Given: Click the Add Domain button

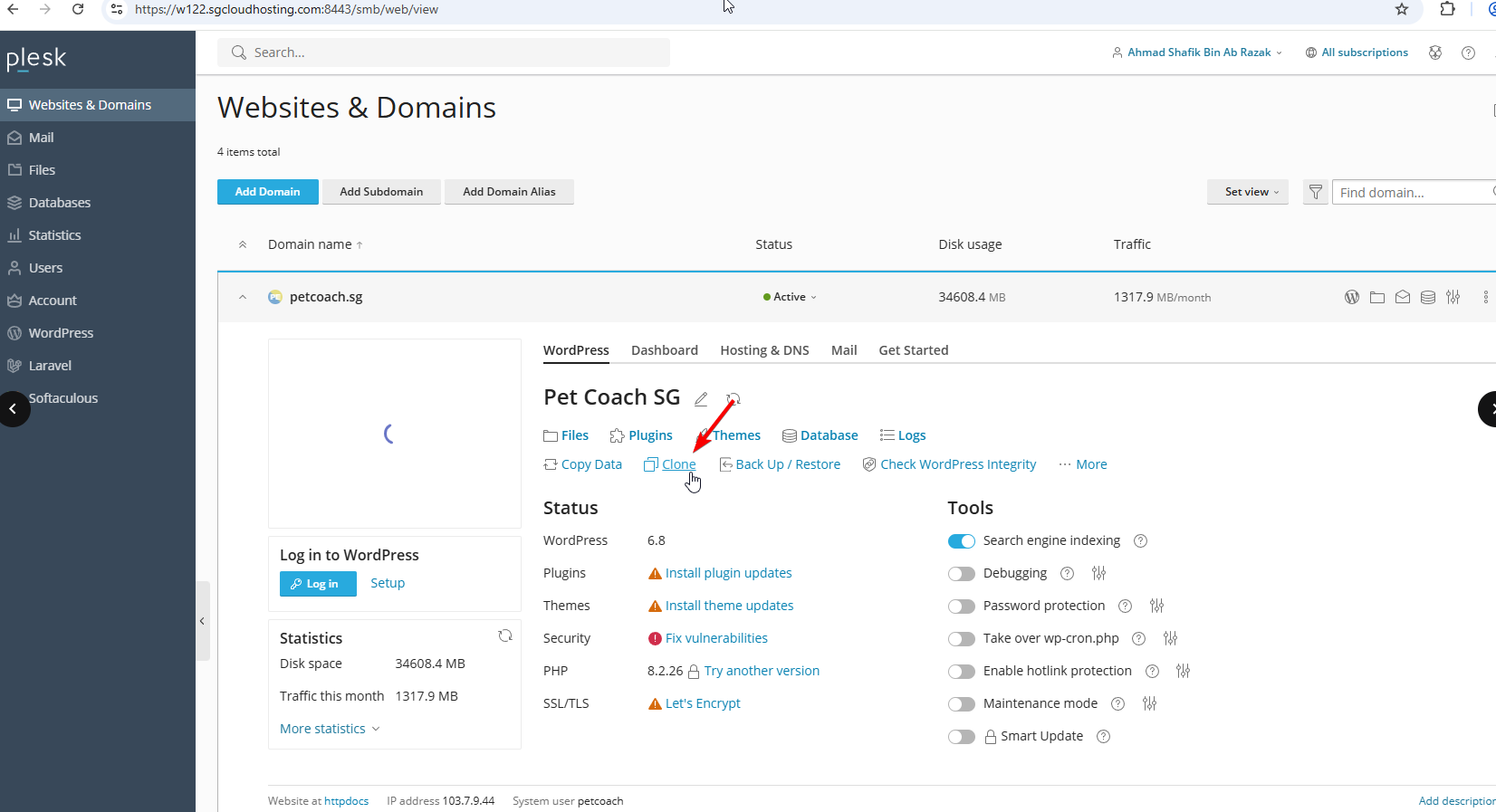Looking at the screenshot, I should tap(268, 192).
